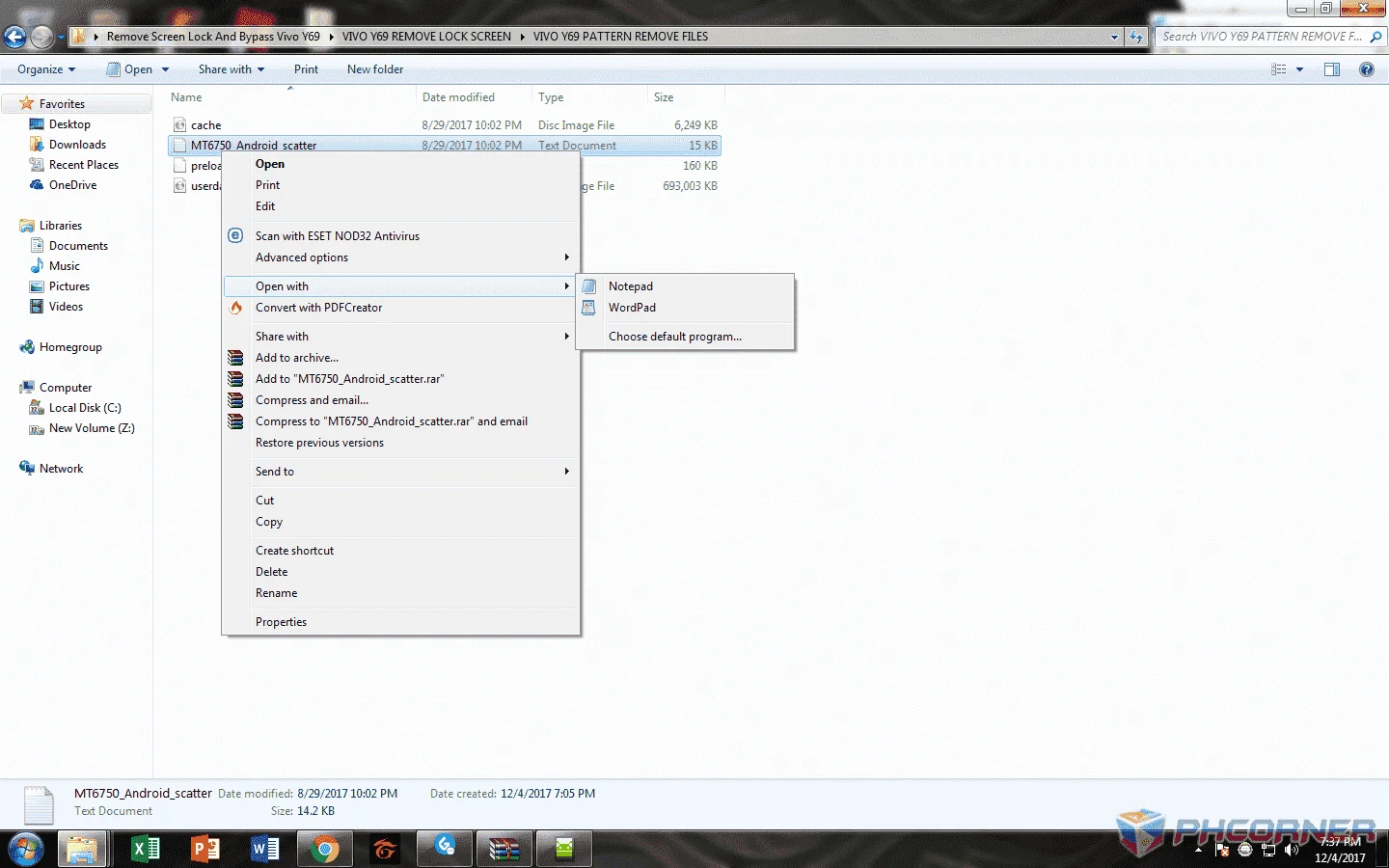Open Network in the sidebar
Viewport: 1389px width, 868px height.
61,469
